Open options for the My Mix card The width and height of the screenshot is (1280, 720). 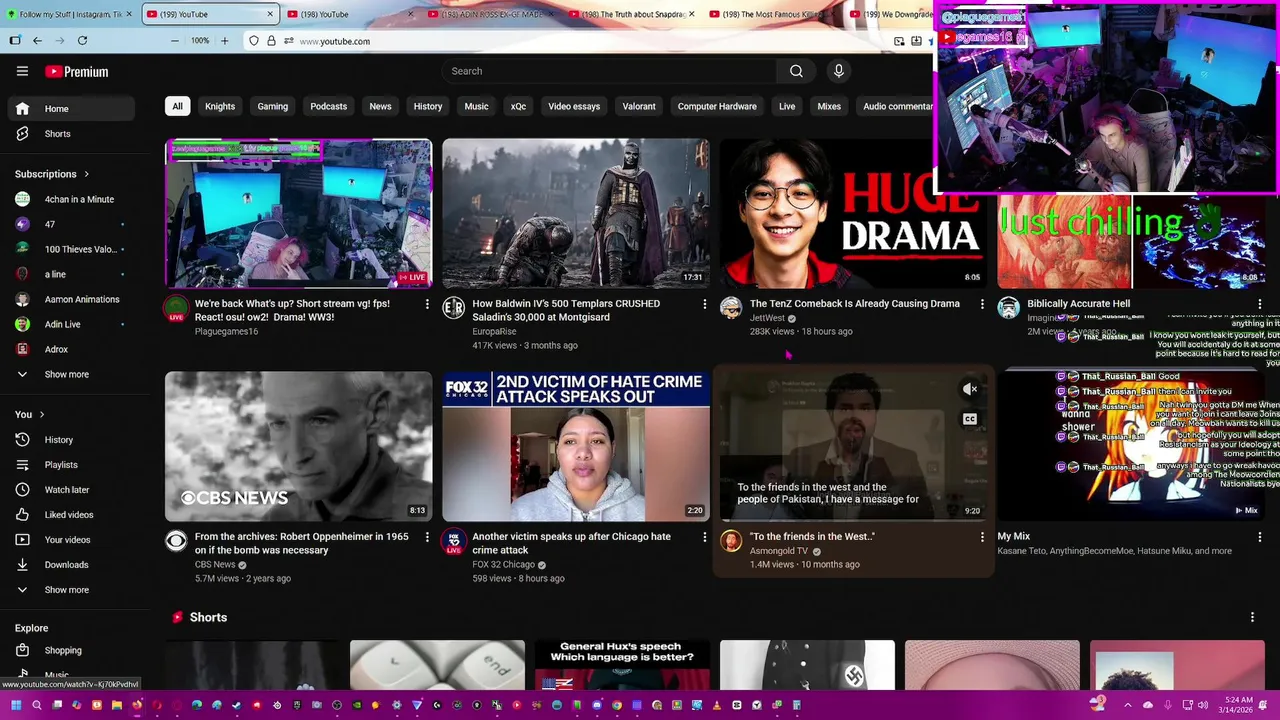[1259, 537]
